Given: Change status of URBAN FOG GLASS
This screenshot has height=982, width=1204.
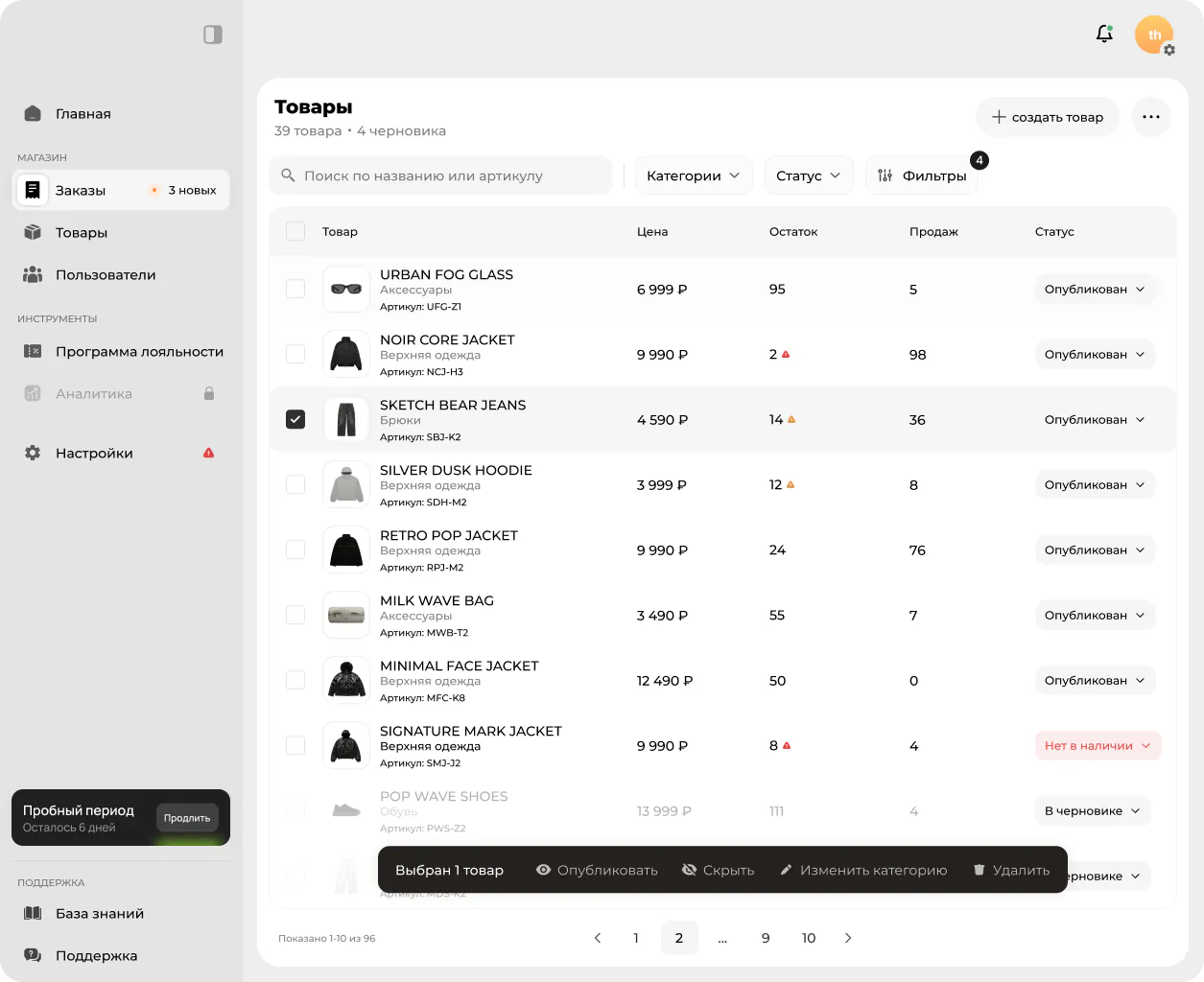Looking at the screenshot, I should 1095,289.
